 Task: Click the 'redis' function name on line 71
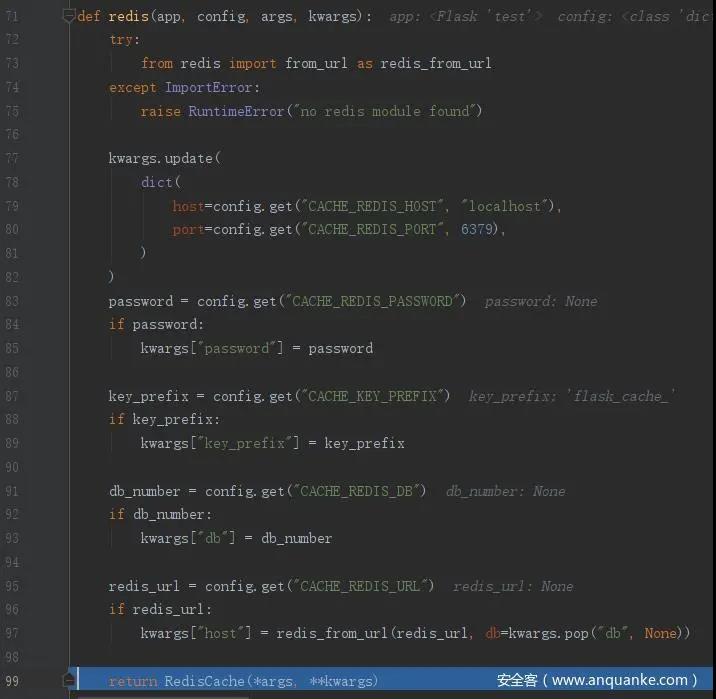click(128, 16)
